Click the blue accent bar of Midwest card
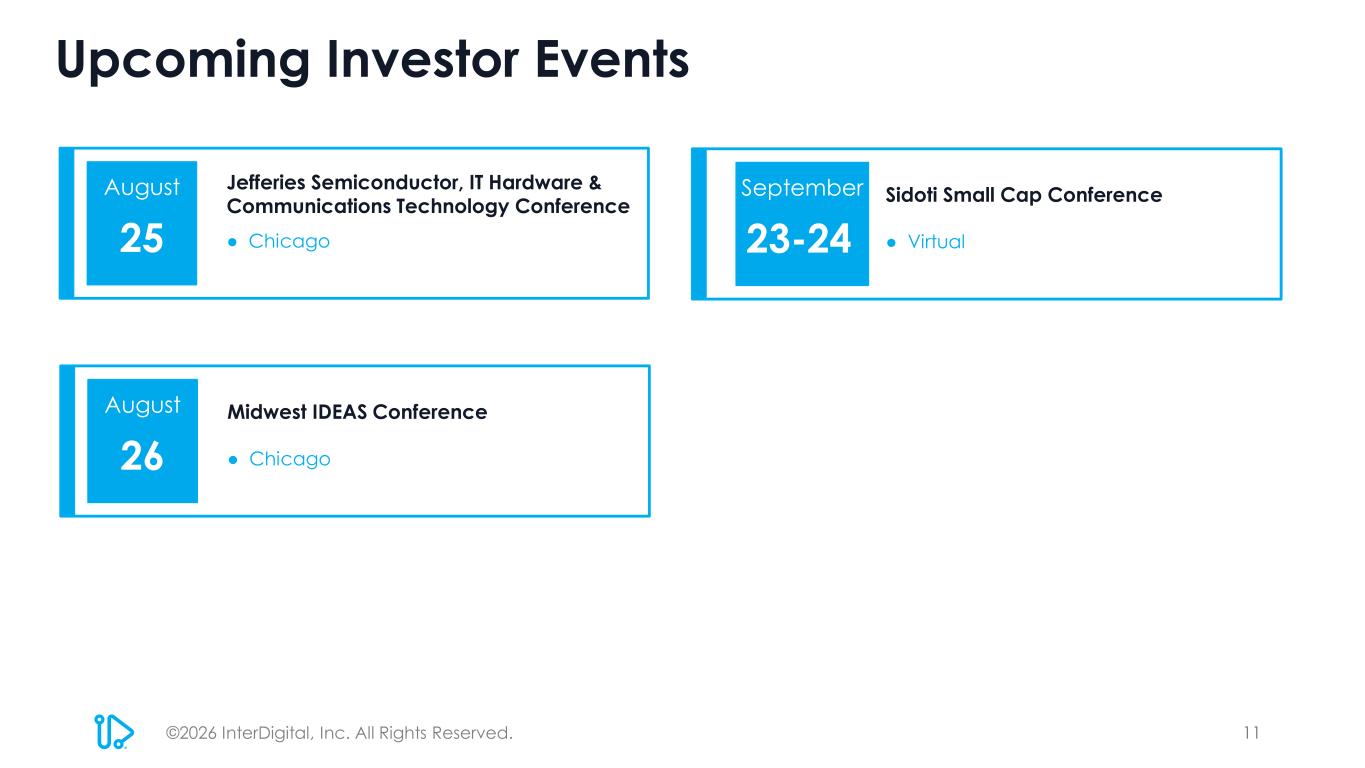 coord(67,440)
